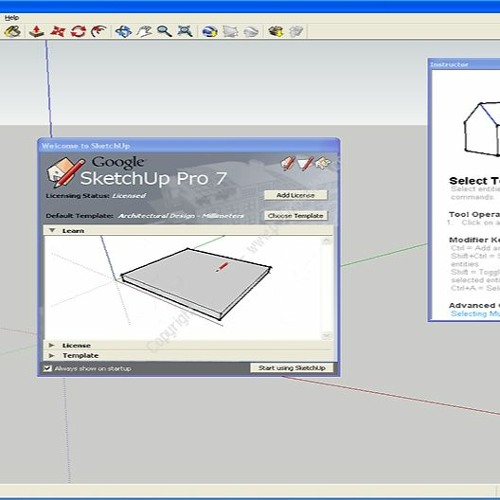Image resolution: width=500 pixels, height=500 pixels.
Task: Click the Welcome to SketchUp title bar
Action: coord(189,146)
